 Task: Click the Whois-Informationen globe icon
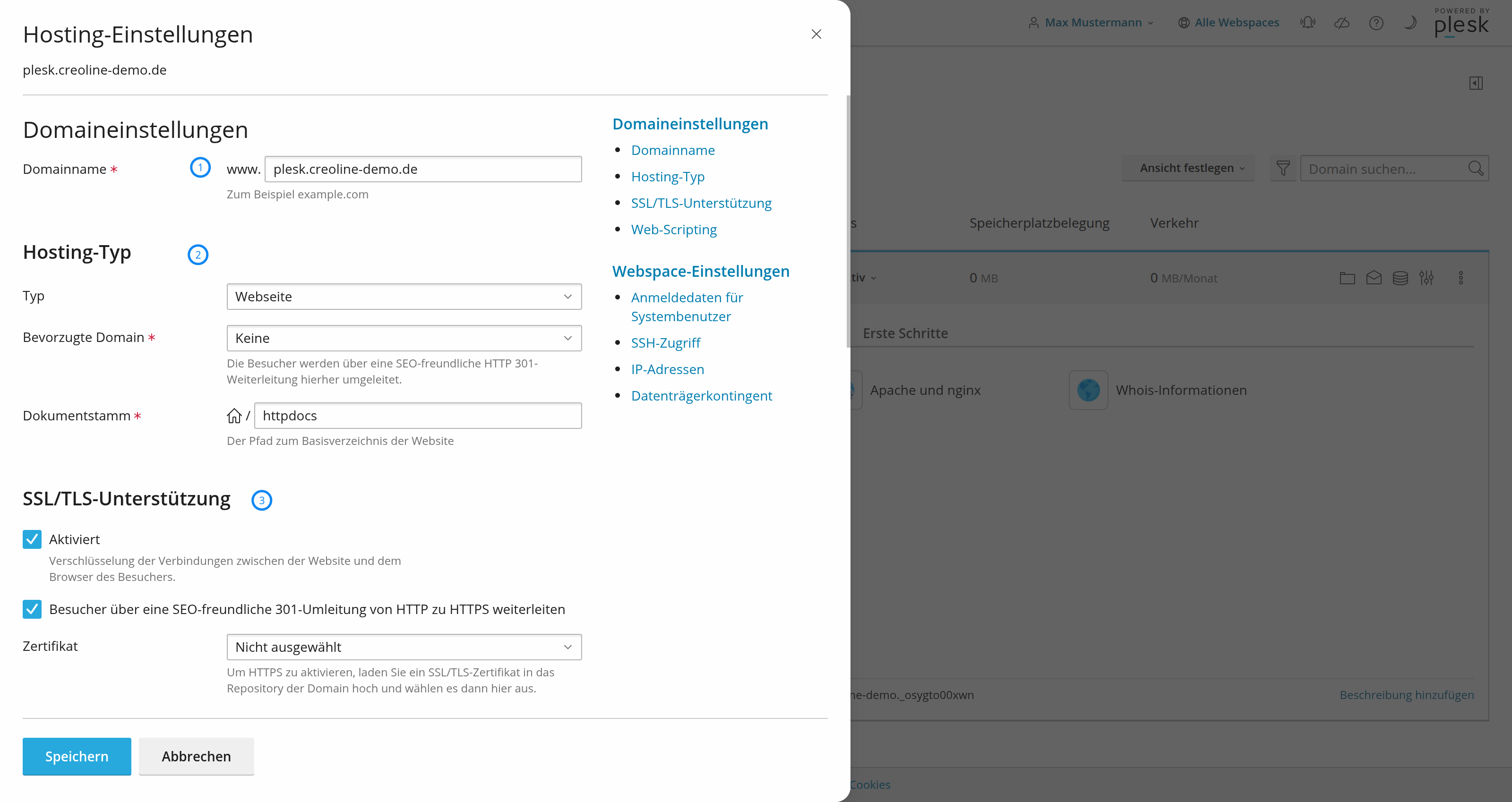[x=1088, y=390]
